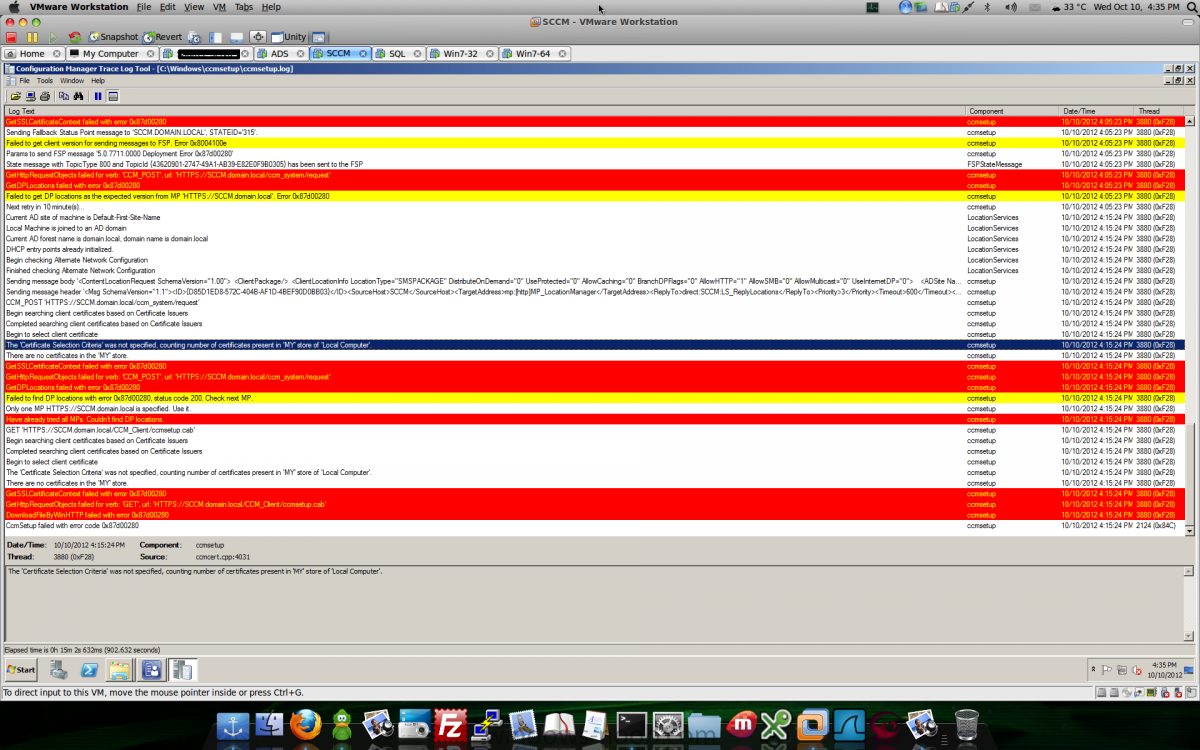Viewport: 1200px width, 750px height.
Task: Open Terminal from the Dock
Action: click(x=633, y=724)
